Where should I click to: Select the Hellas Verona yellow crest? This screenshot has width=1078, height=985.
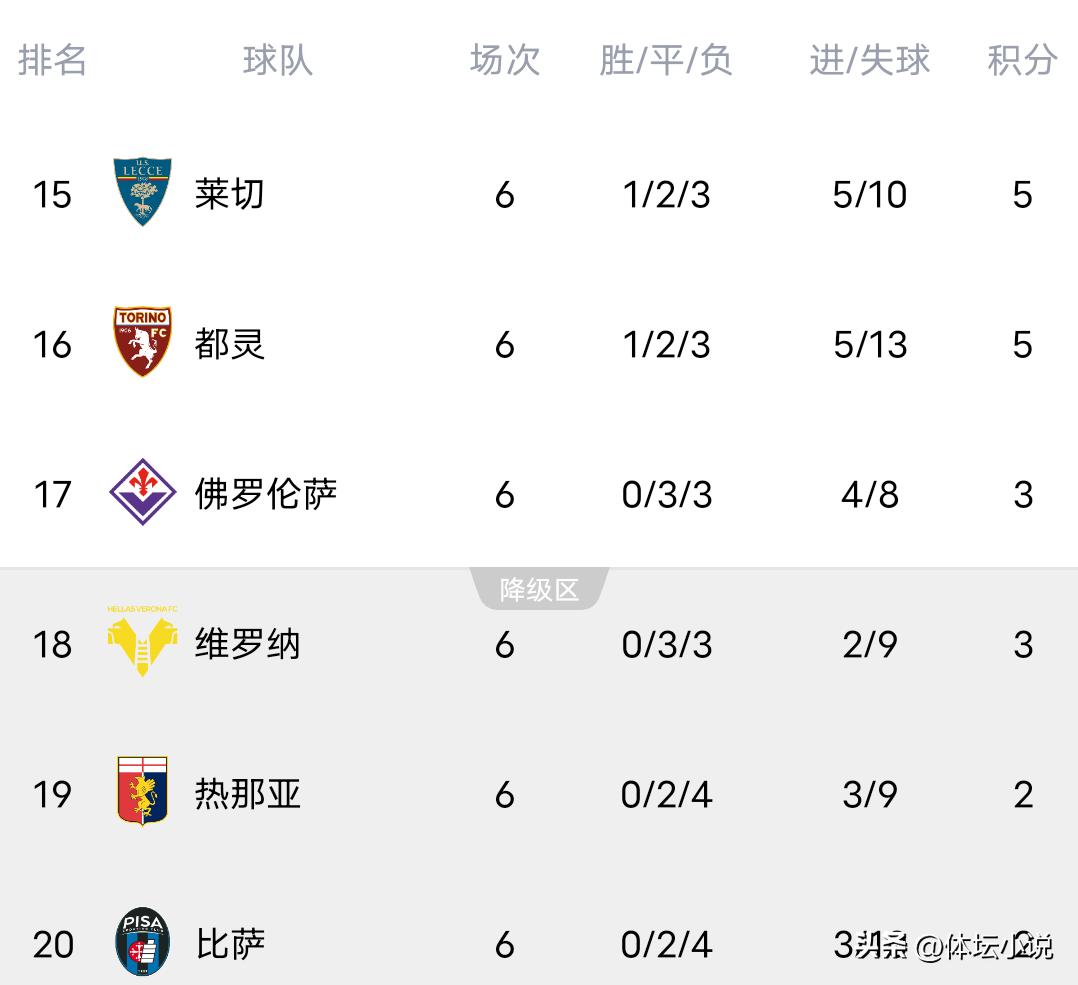142,642
